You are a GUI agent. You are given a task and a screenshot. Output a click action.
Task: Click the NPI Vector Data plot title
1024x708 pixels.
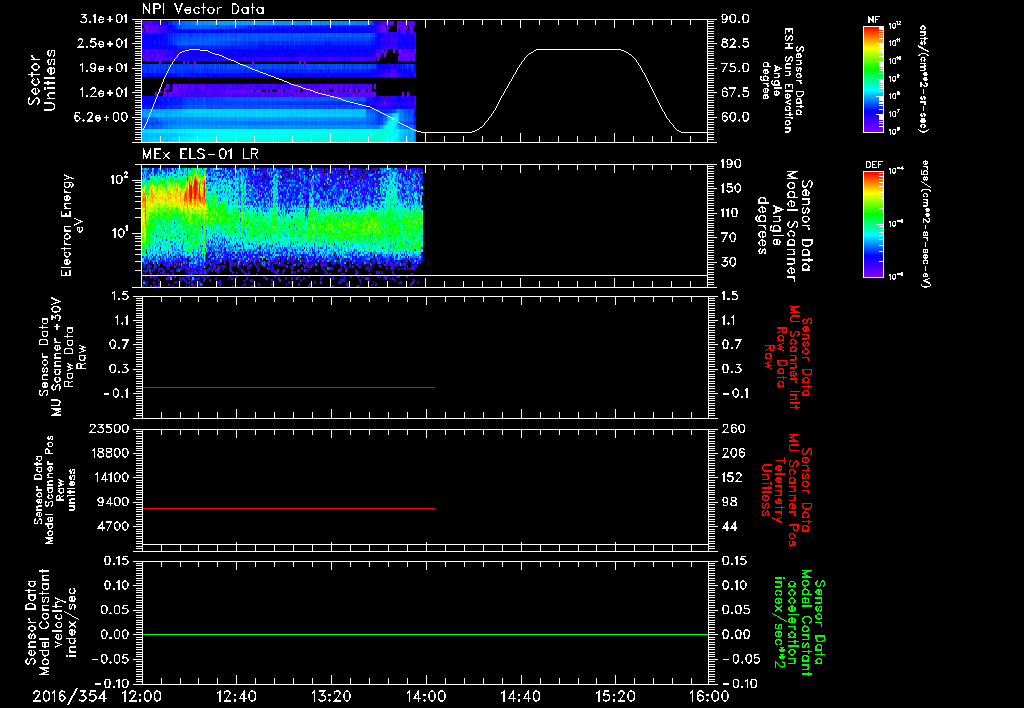tap(203, 9)
